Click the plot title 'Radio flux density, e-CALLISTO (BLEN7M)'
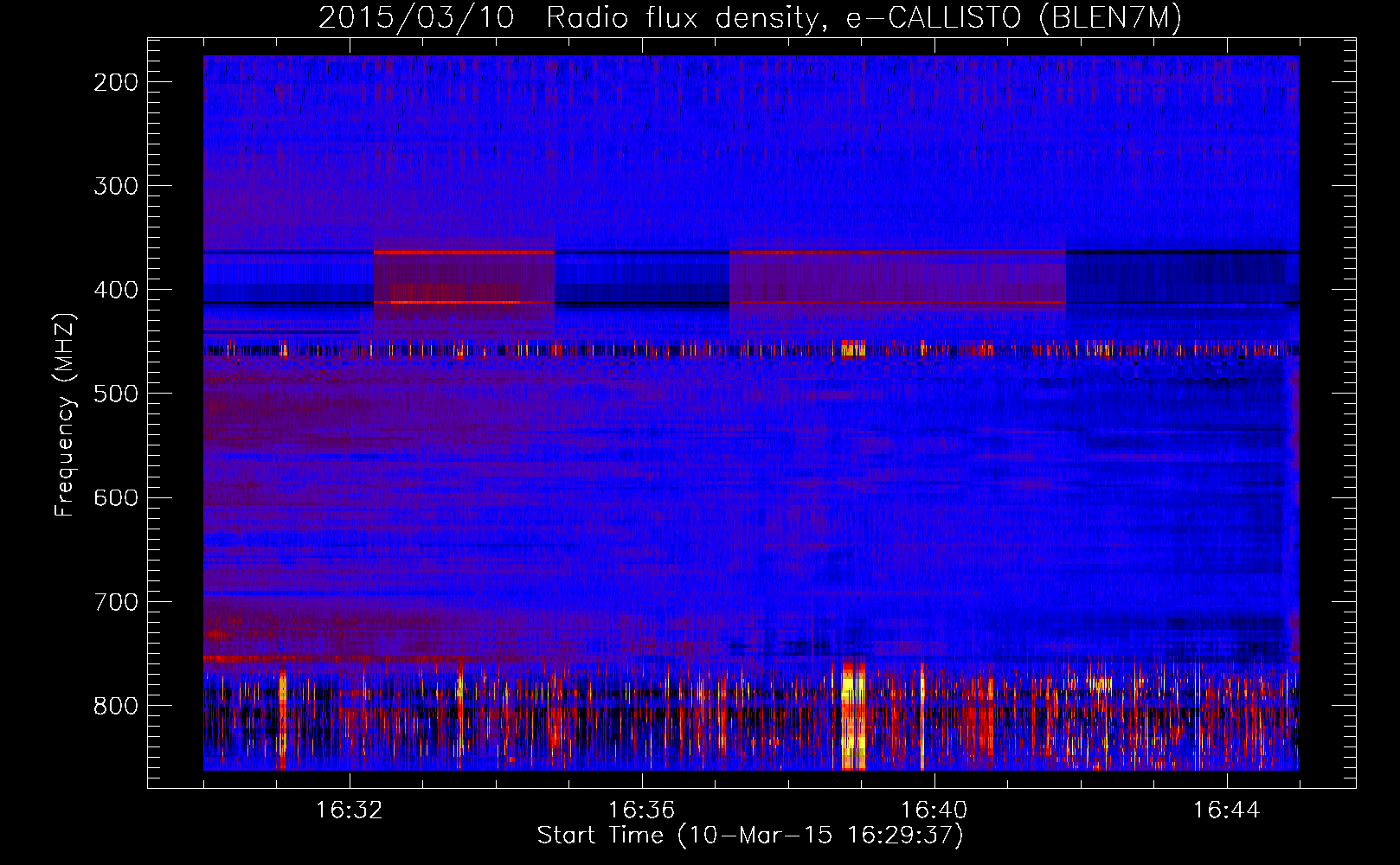Viewport: 1400px width, 865px height. [864, 18]
